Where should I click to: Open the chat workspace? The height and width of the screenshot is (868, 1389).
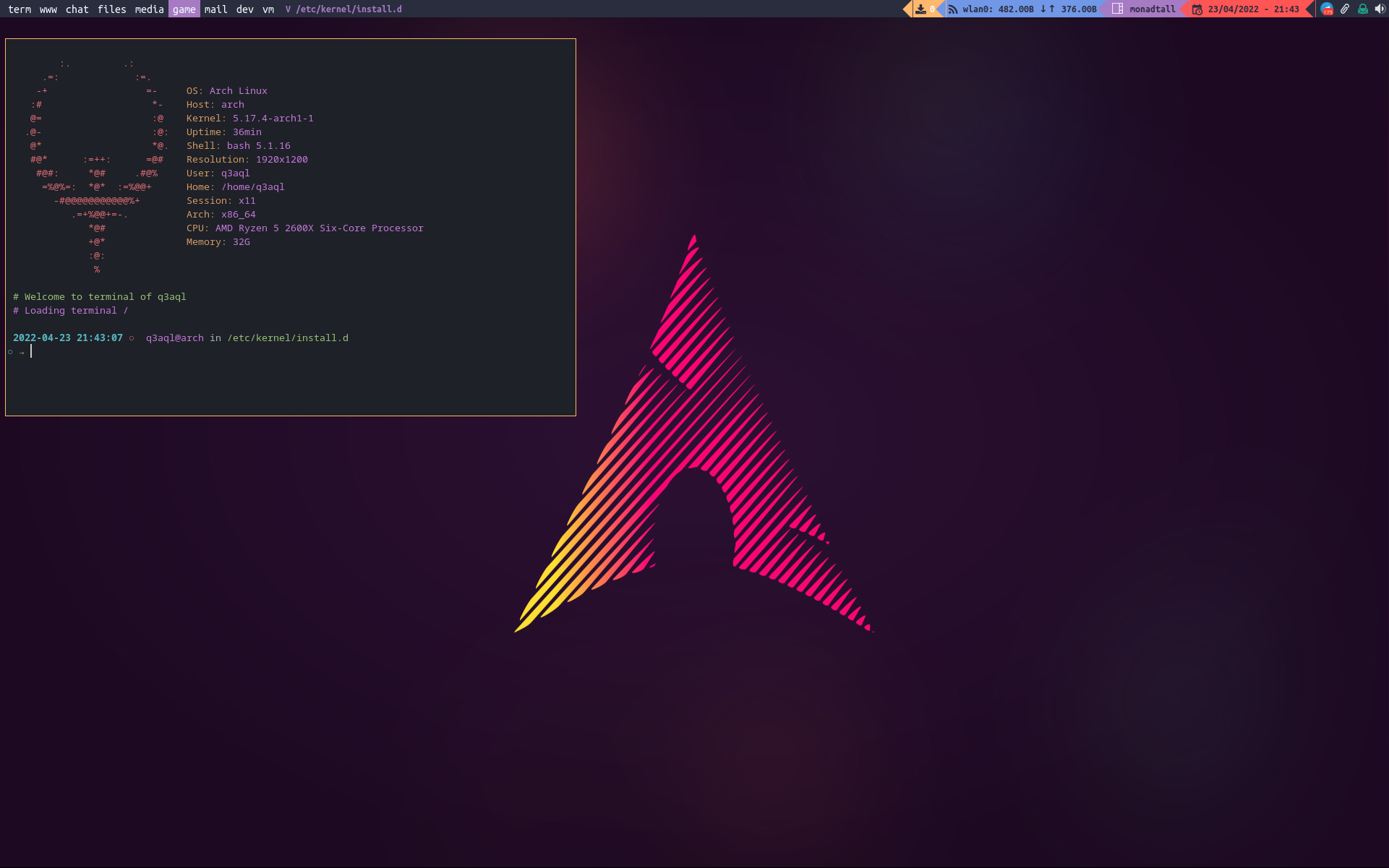point(77,9)
